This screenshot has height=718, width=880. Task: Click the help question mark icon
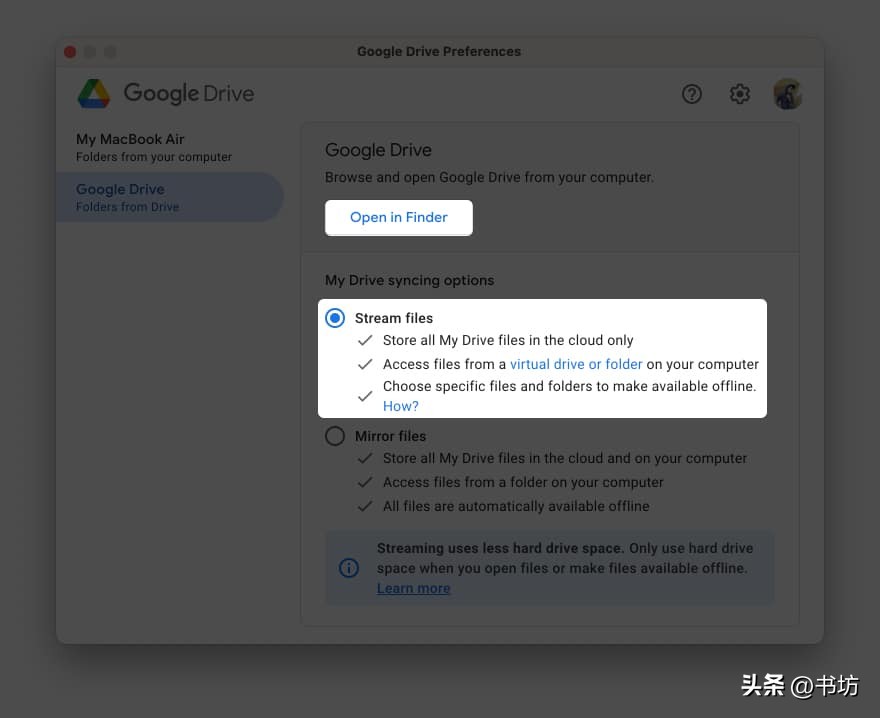tap(692, 93)
